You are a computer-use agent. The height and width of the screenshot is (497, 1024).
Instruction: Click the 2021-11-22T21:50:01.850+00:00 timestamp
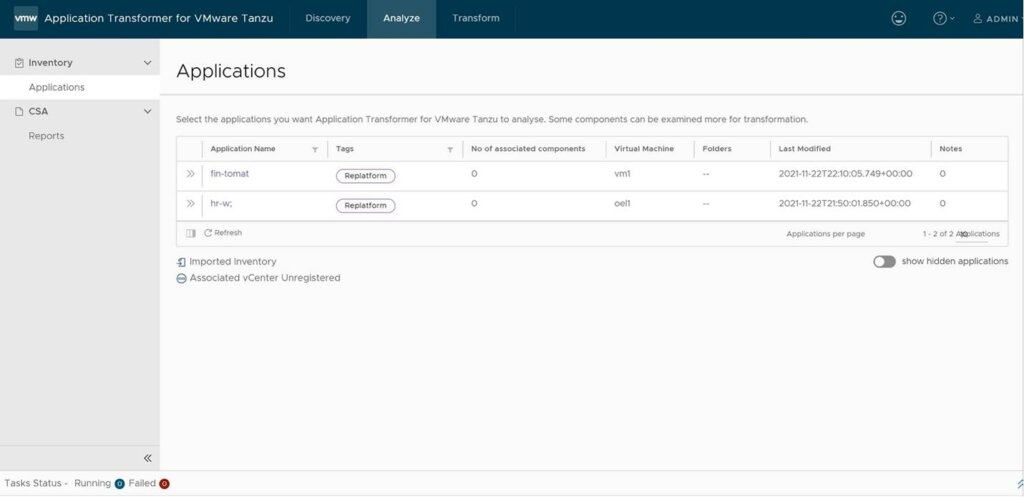[x=844, y=204]
